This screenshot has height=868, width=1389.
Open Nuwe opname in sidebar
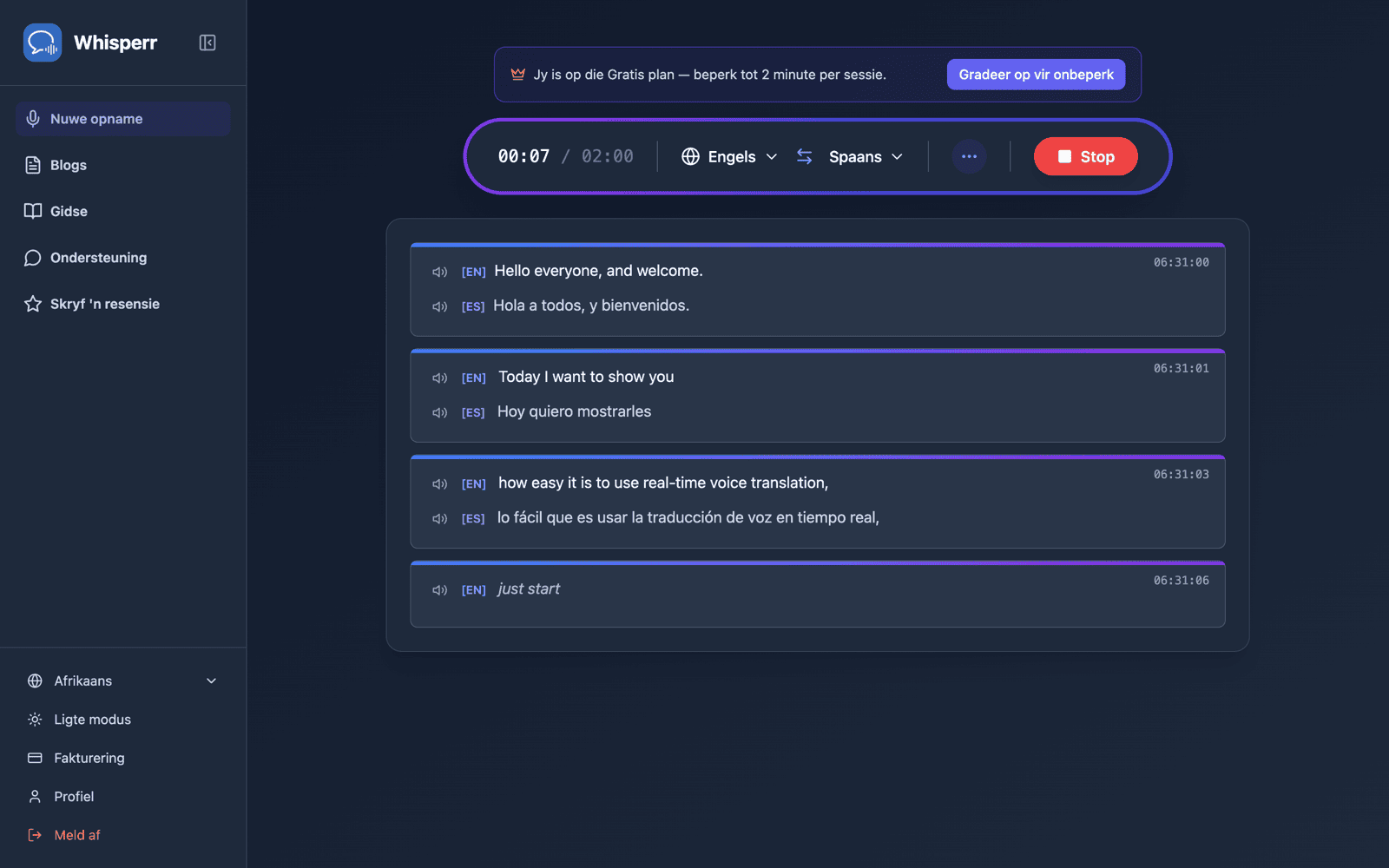tap(122, 119)
